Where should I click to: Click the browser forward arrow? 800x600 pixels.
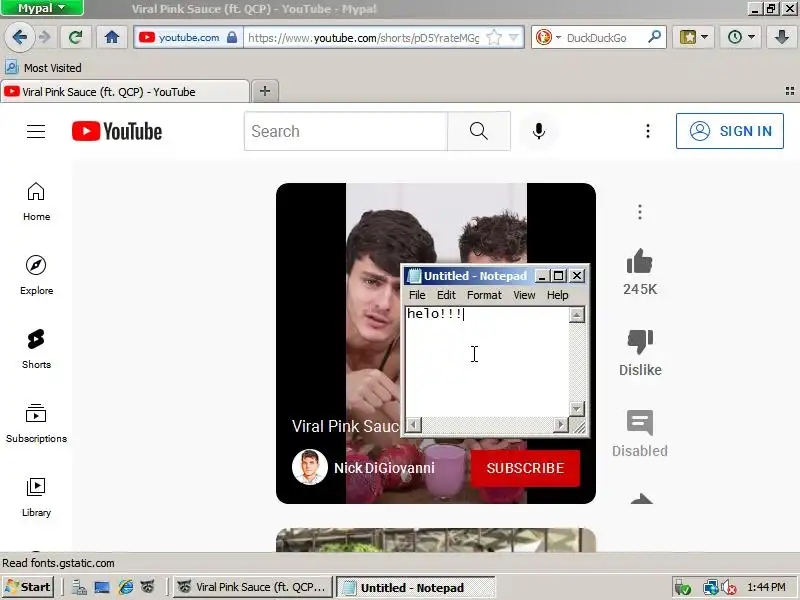pyautogui.click(x=45, y=37)
